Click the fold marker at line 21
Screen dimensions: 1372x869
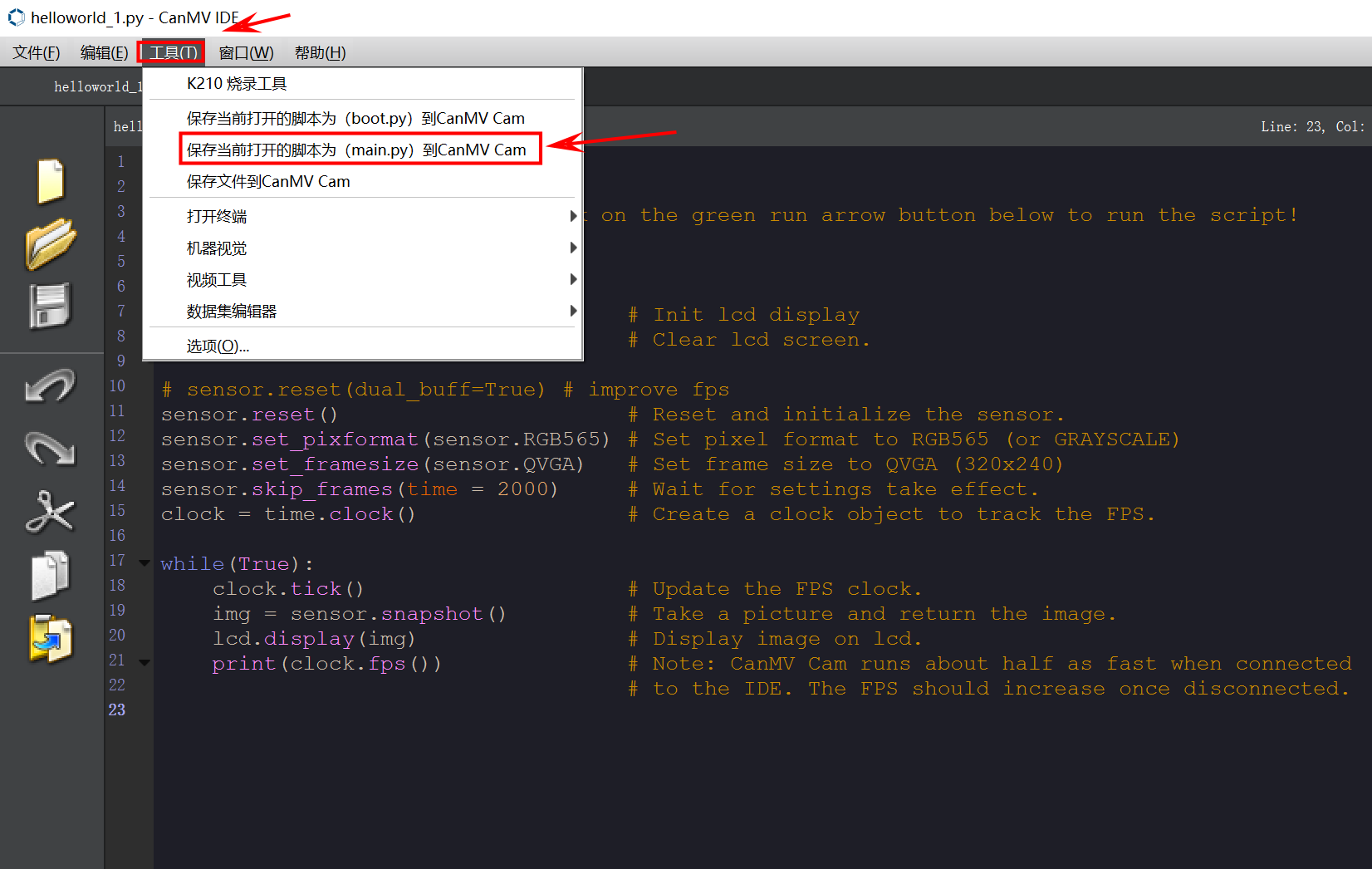pyautogui.click(x=145, y=663)
